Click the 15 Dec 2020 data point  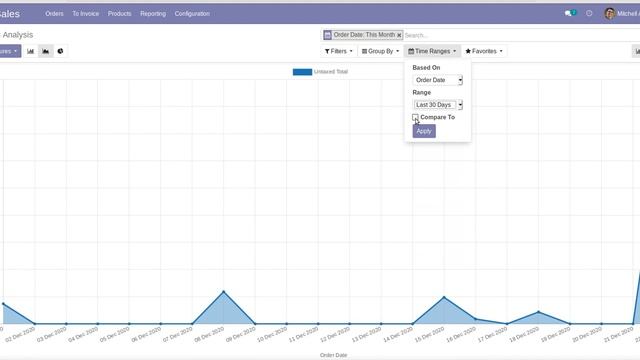(x=444, y=298)
